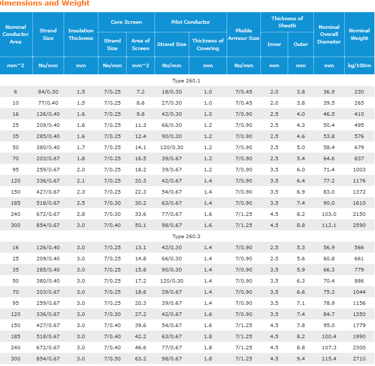This screenshot has height=366, width=375.
Task: Click the 'Core Screen' group header
Action: point(126,22)
